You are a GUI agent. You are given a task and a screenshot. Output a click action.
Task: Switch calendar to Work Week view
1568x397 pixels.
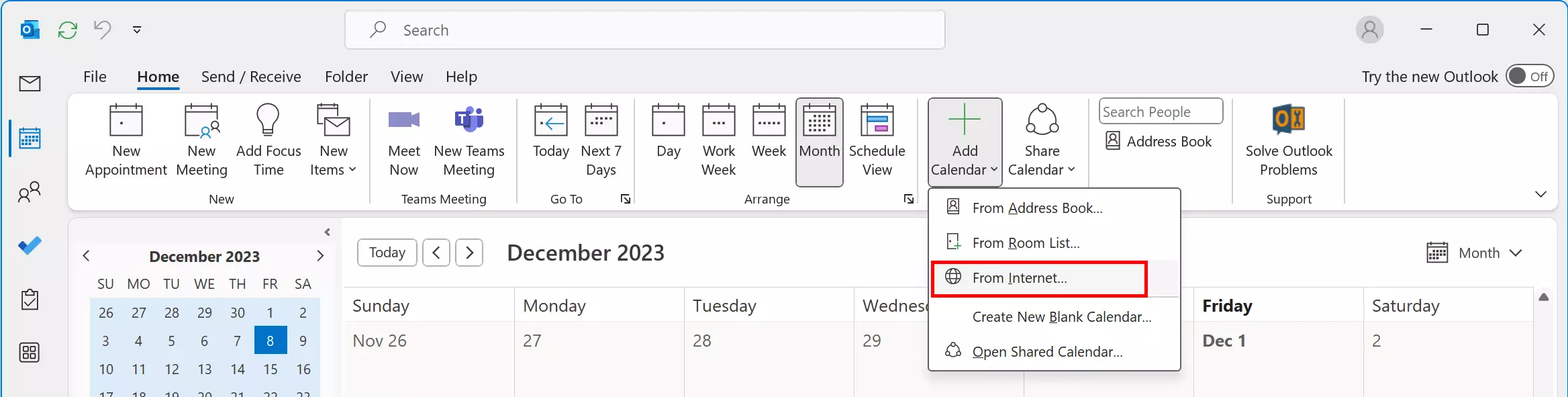coord(718,139)
